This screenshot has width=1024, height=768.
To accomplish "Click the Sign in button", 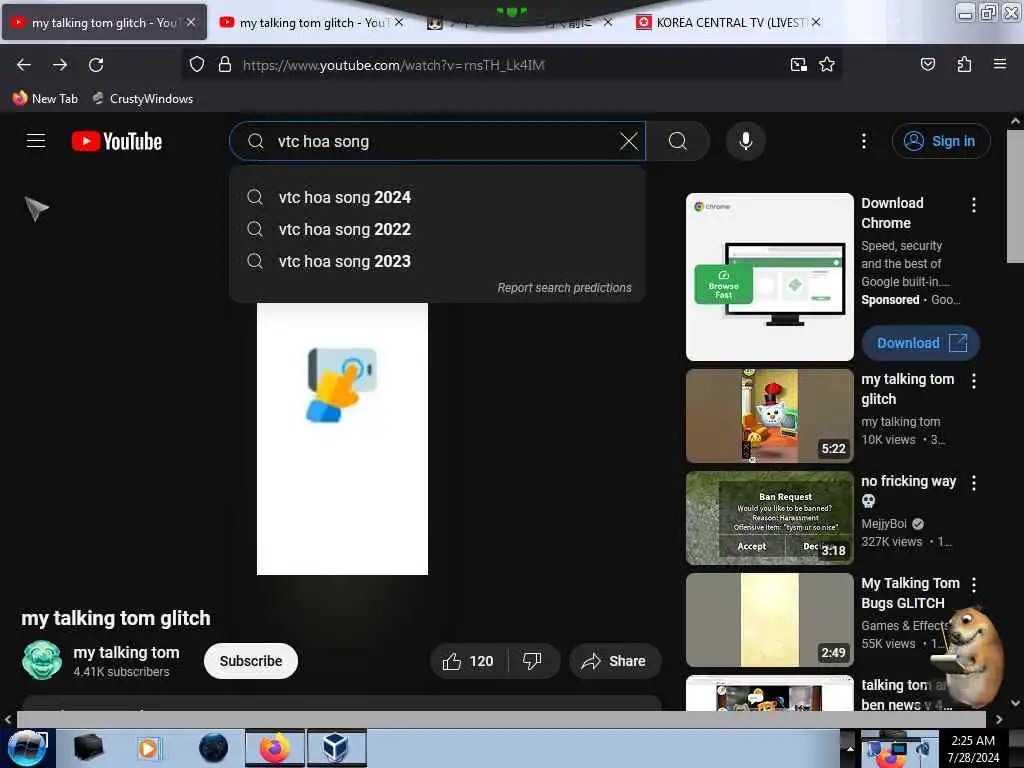I will pyautogui.click(x=941, y=141).
